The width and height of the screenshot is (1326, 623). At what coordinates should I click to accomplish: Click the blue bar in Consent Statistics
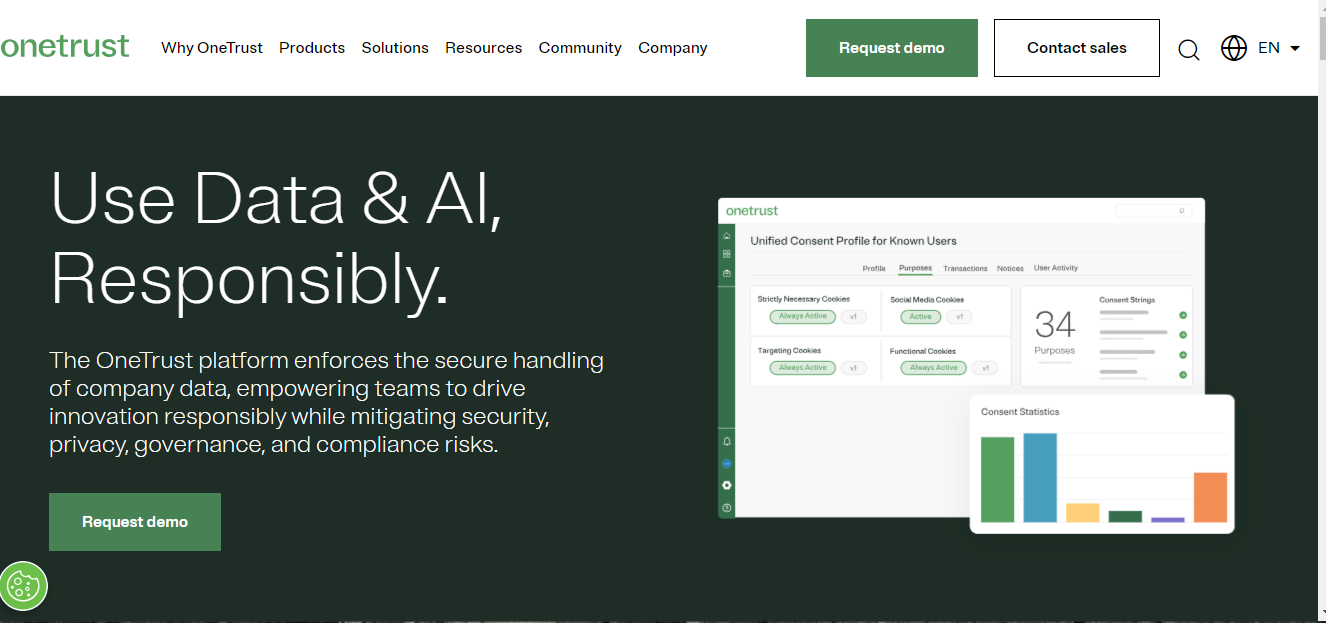pyautogui.click(x=1040, y=477)
